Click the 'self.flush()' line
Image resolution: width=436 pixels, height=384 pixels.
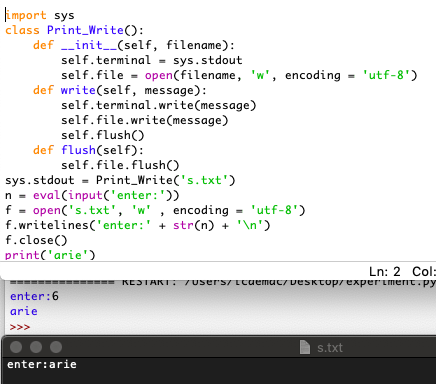tap(103, 135)
